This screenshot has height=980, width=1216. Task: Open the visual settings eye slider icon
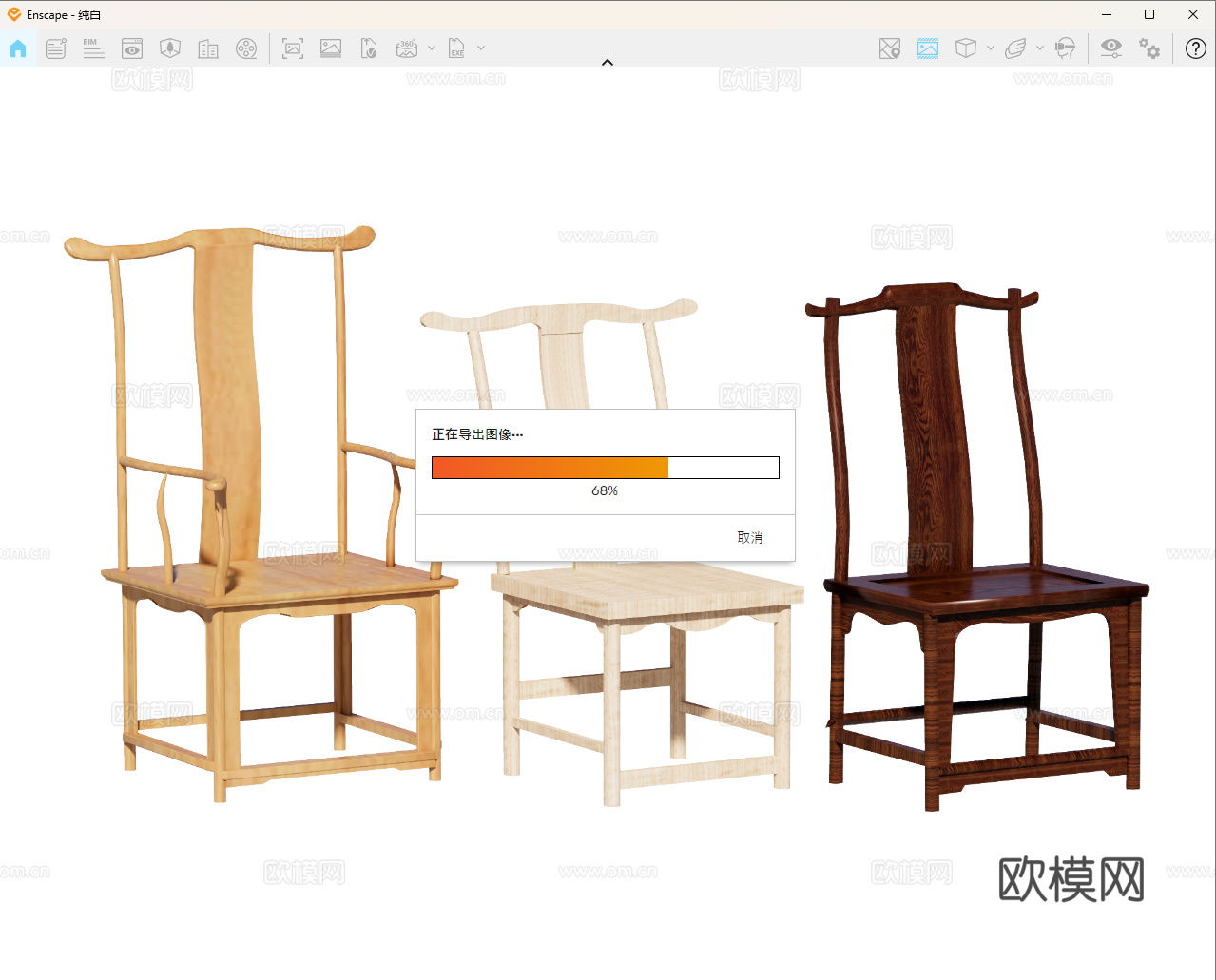[x=1110, y=48]
